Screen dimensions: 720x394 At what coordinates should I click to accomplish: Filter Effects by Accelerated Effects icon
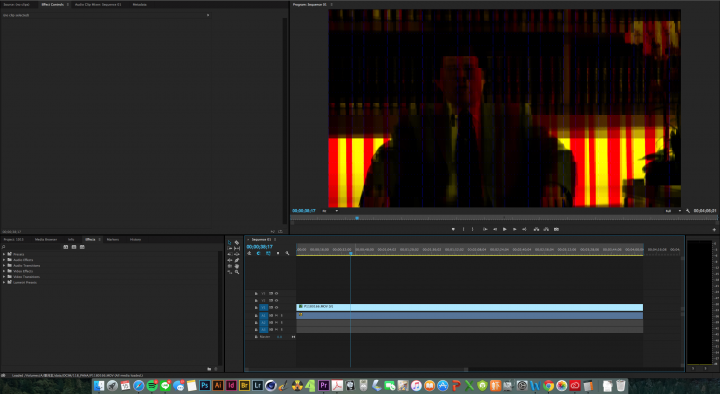coord(66,247)
